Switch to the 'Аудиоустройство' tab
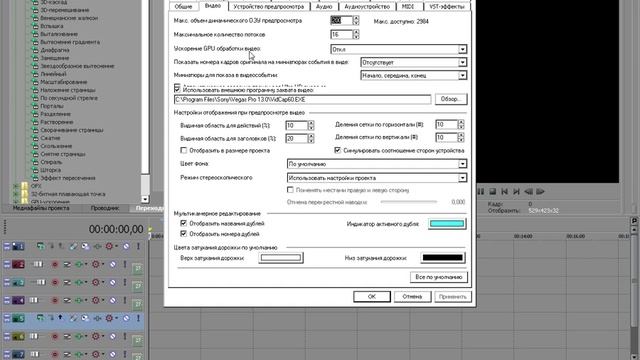The width and height of the screenshot is (640, 360). [367, 7]
